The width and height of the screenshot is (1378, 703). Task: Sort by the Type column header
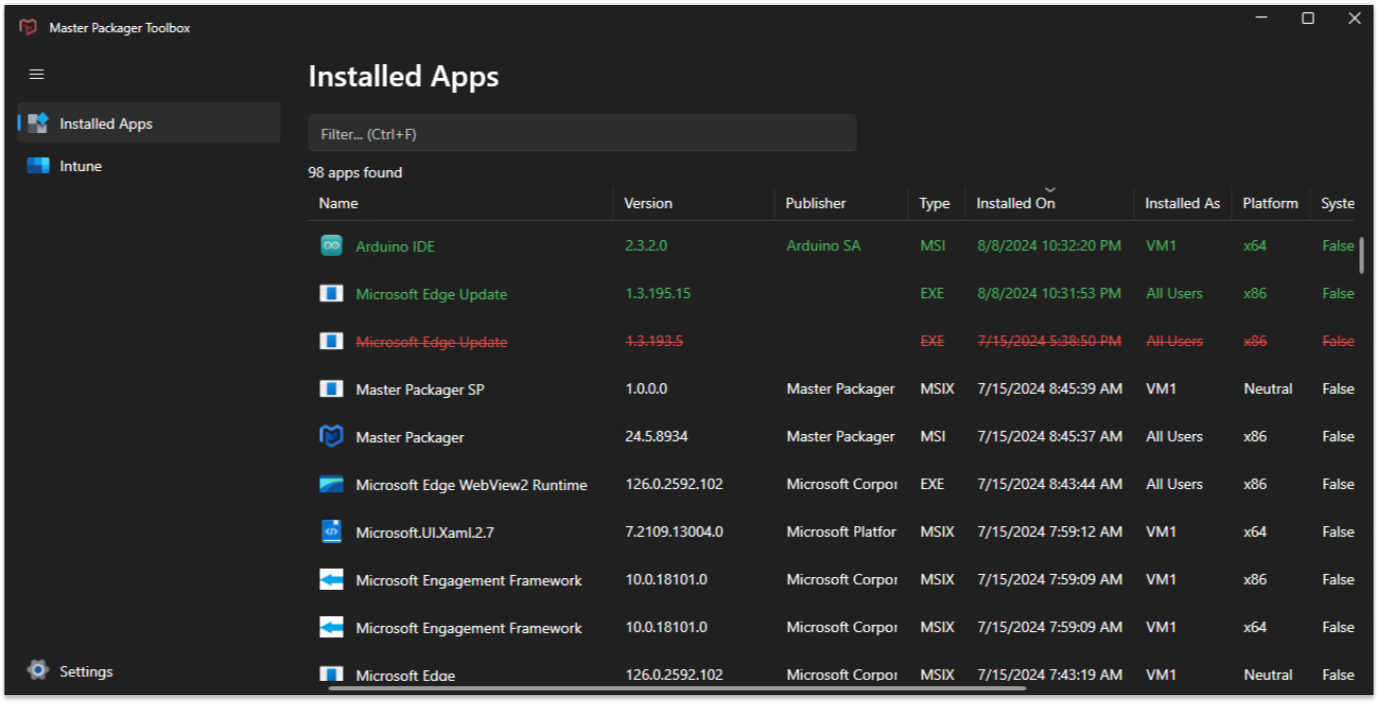934,203
